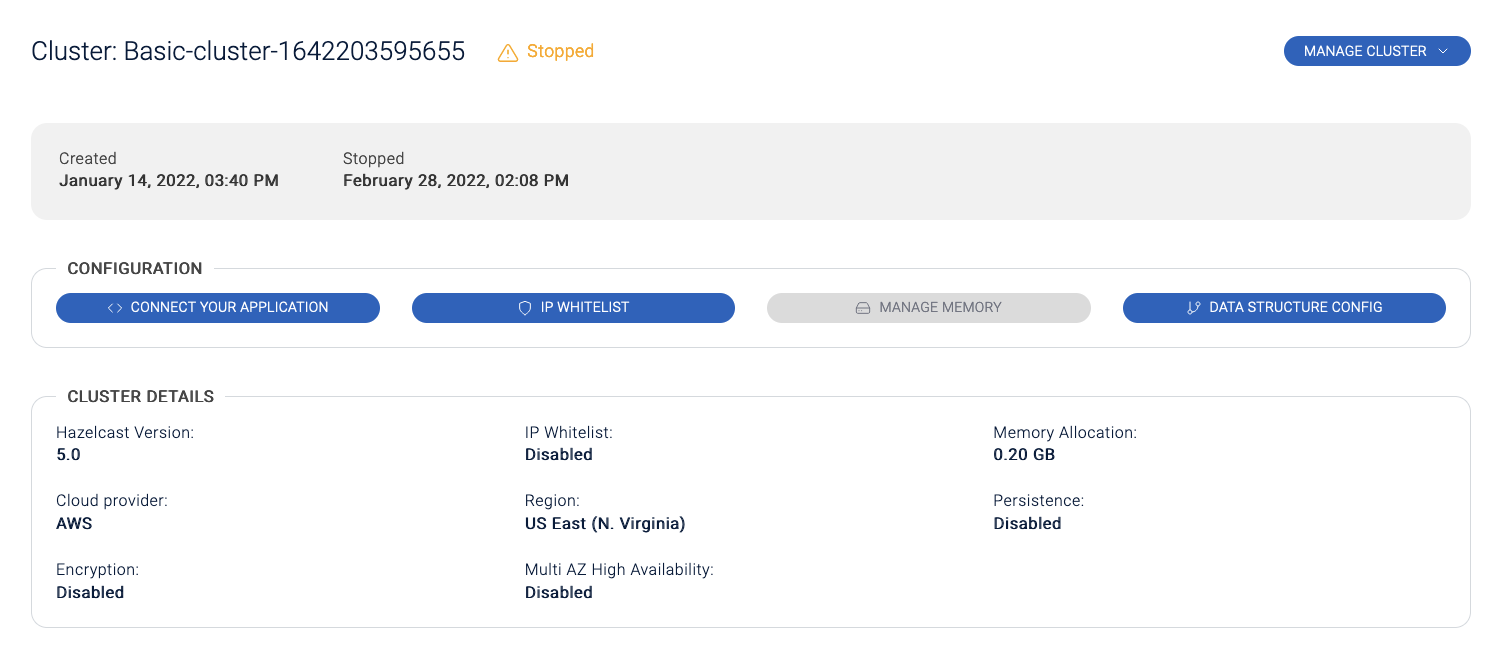Click the shield icon on IP Whitelist button
The image size is (1506, 653).
tap(525, 308)
